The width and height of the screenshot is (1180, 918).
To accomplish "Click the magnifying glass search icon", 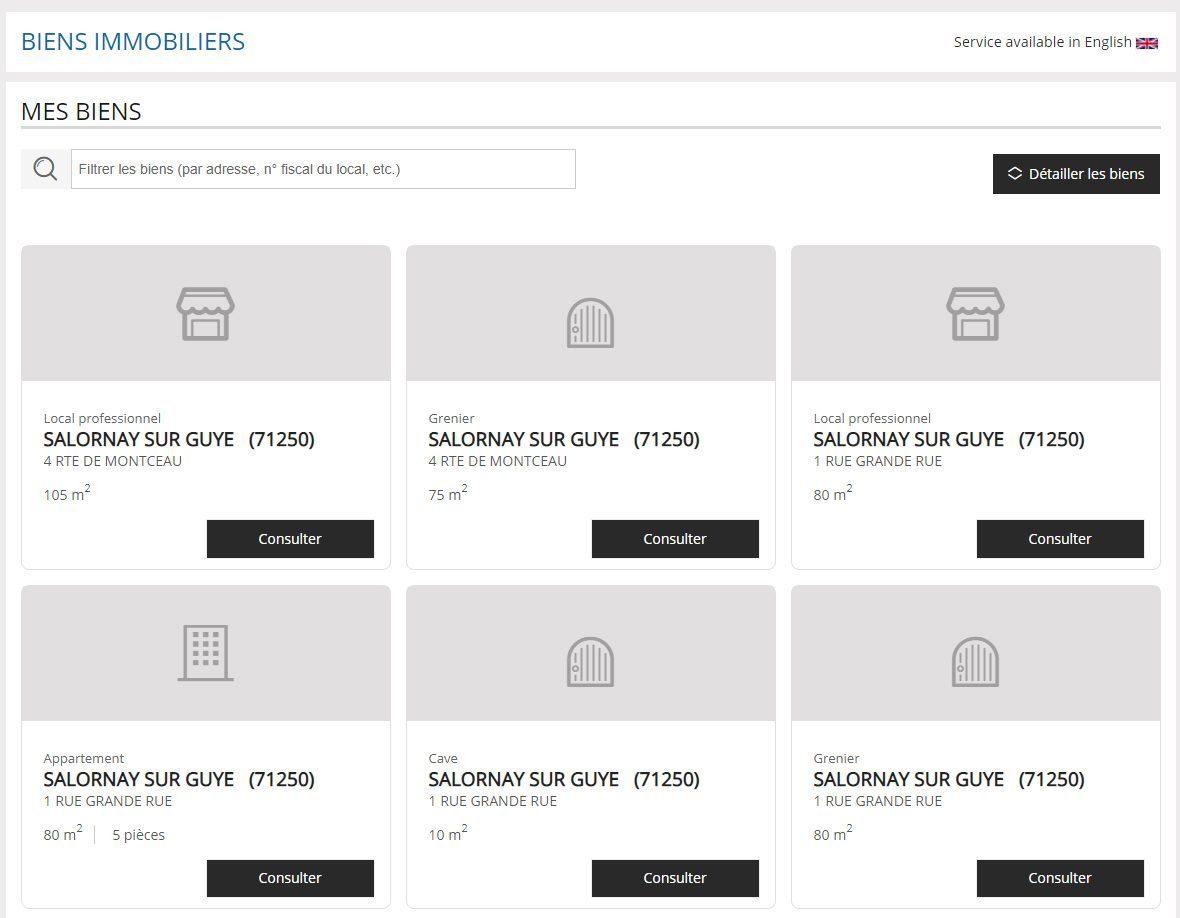I will 45,169.
